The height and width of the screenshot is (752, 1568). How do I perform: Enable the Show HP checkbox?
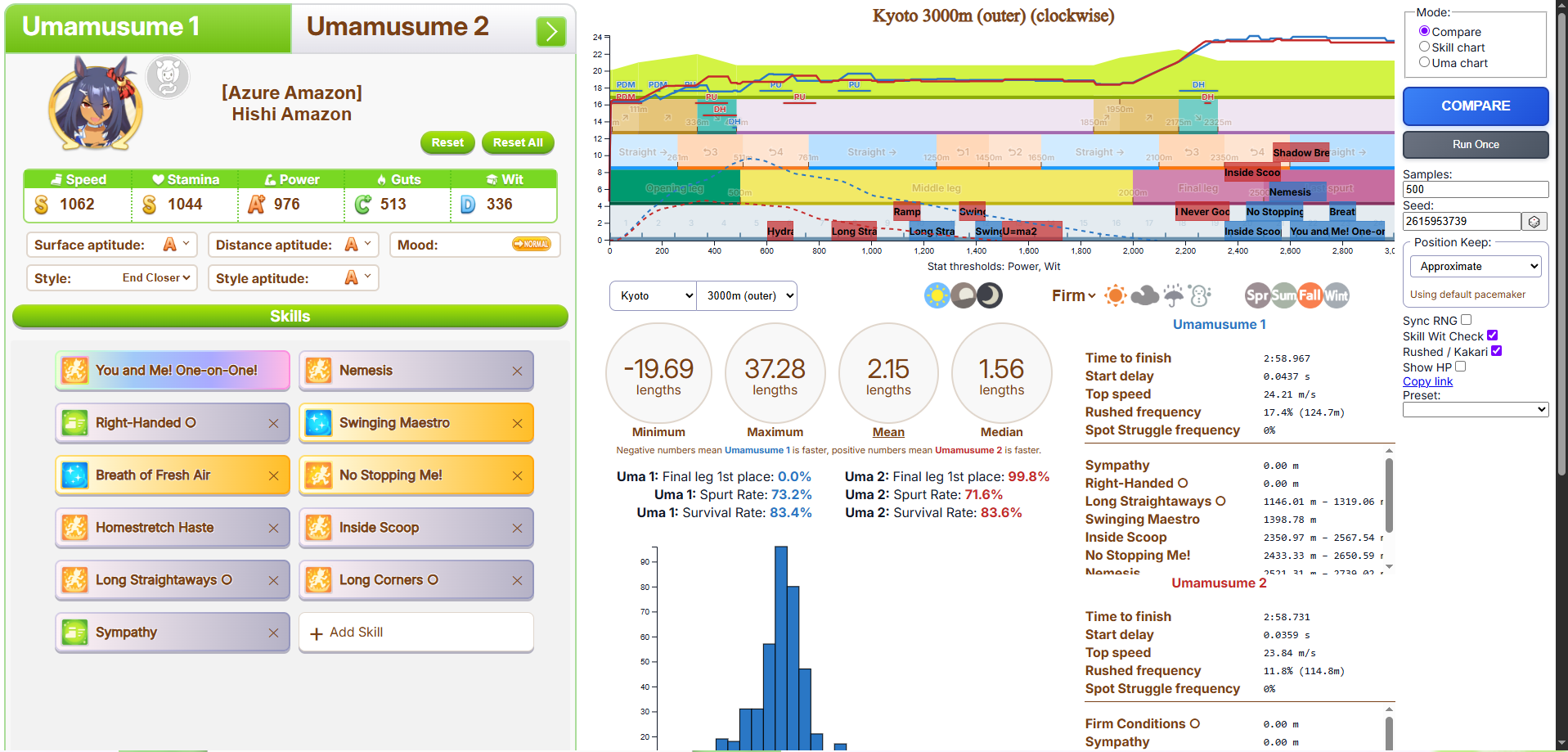1460,367
